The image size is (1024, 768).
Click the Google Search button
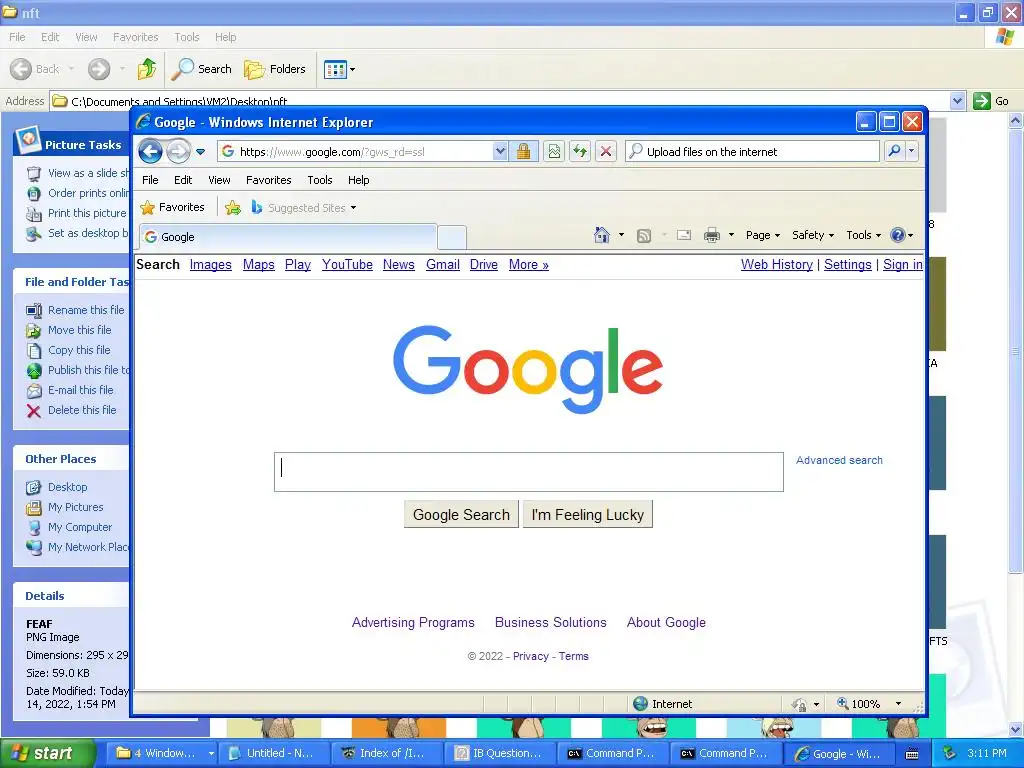click(x=461, y=515)
